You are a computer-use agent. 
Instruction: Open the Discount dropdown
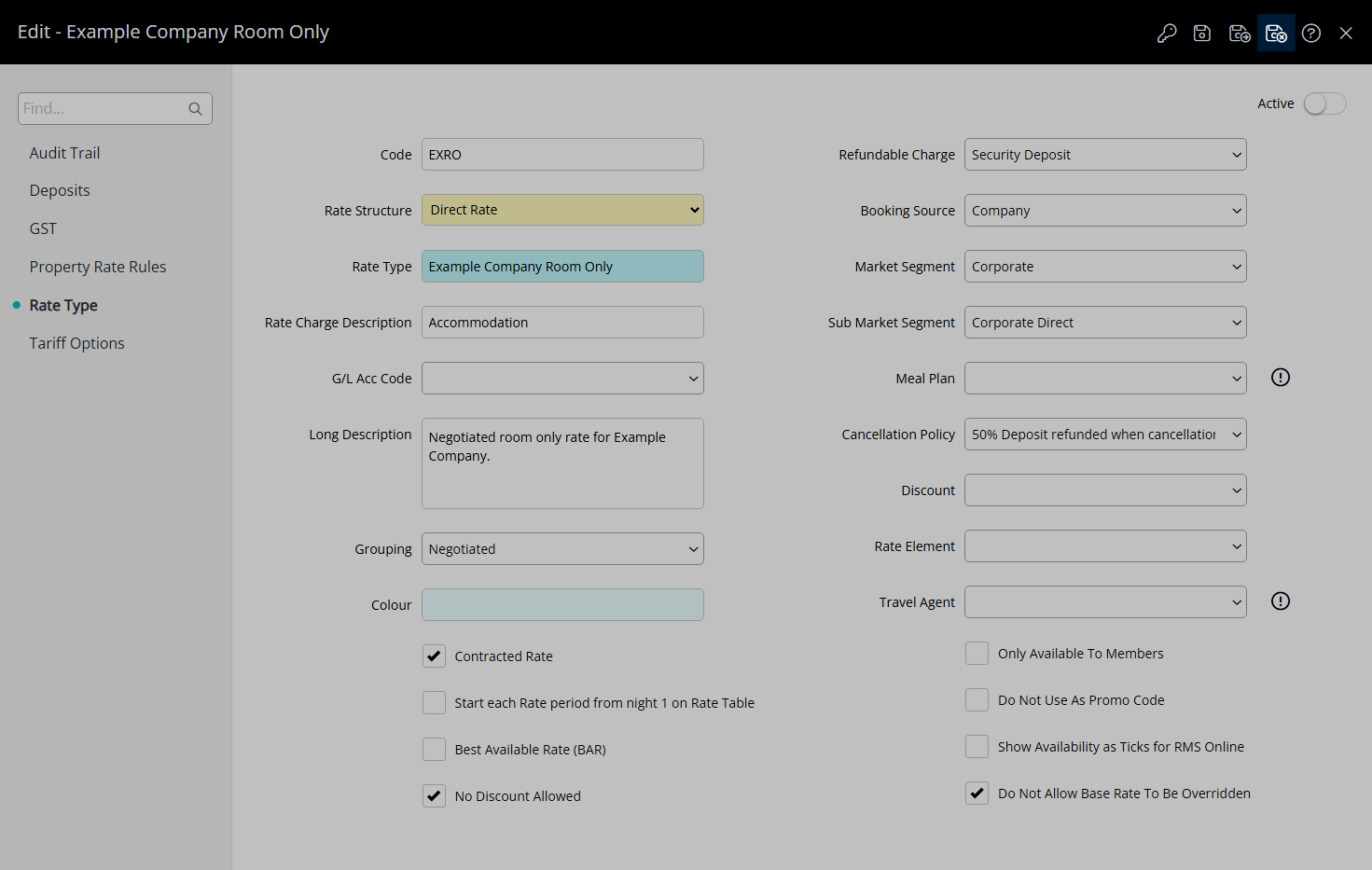[x=1105, y=490]
